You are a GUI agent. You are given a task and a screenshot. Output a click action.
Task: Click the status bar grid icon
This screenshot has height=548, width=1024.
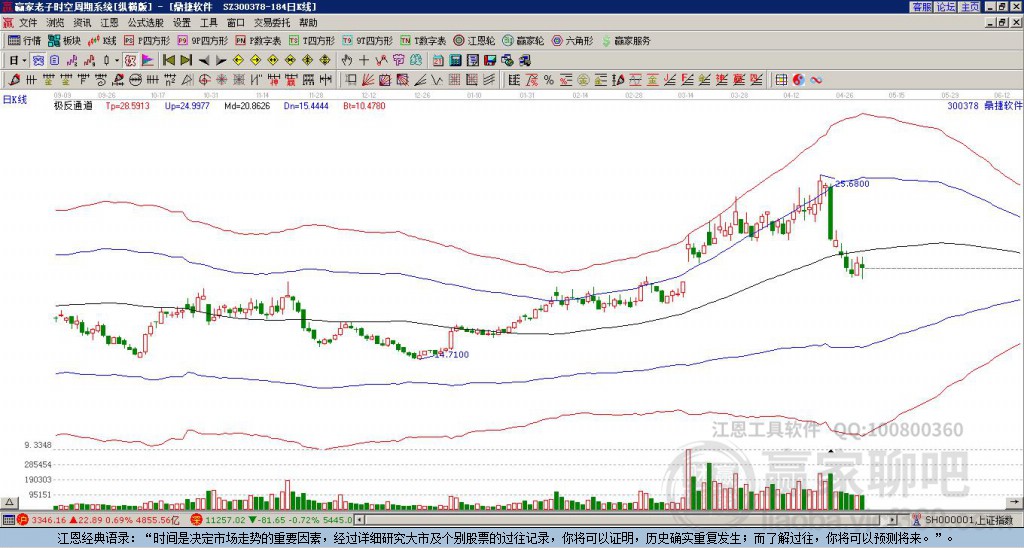click(8, 520)
